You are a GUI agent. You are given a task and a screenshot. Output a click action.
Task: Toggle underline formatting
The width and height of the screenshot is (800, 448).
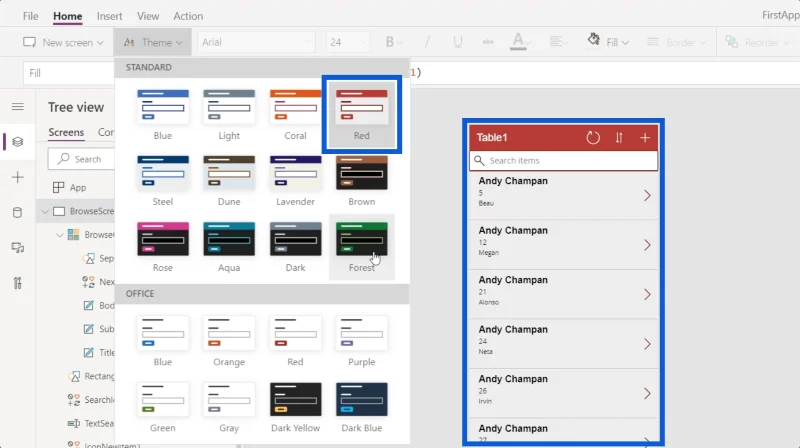pos(458,42)
